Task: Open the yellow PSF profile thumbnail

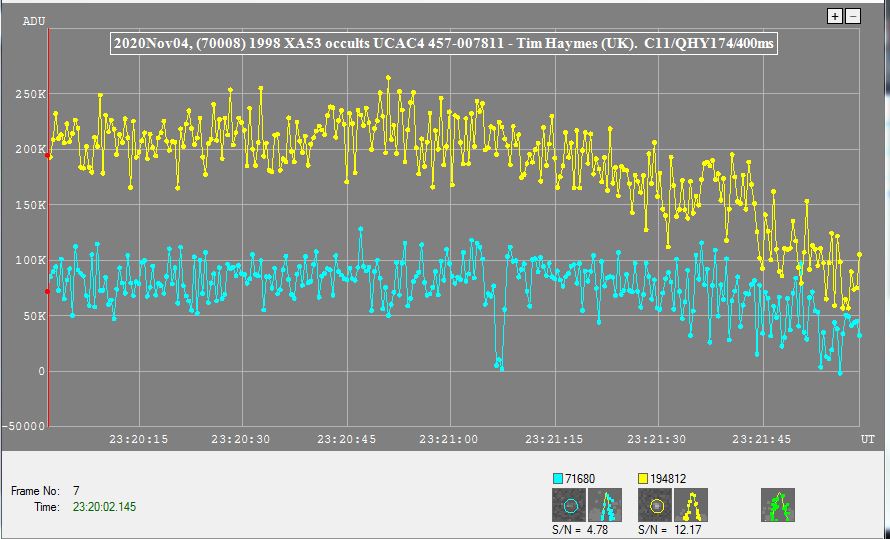Action: pos(691,505)
